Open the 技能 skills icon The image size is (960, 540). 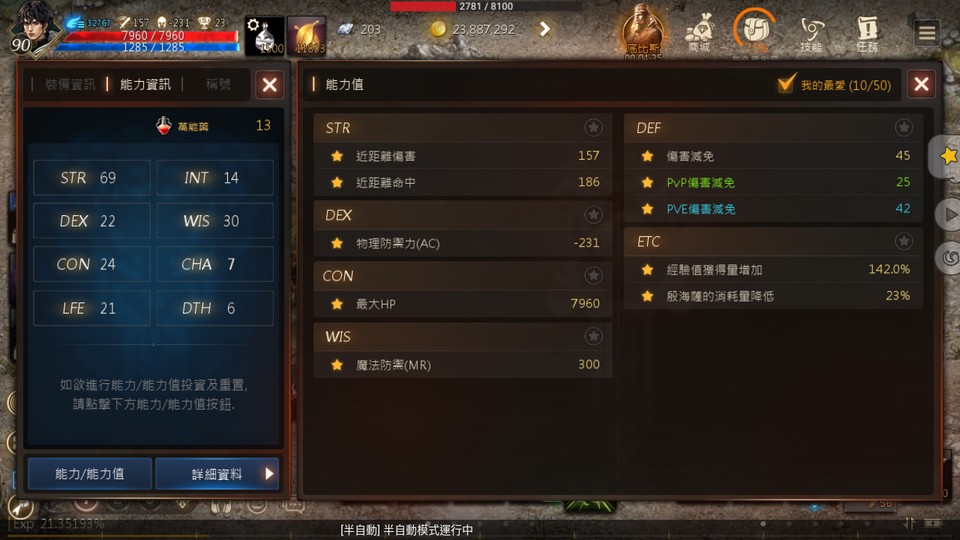click(x=811, y=32)
